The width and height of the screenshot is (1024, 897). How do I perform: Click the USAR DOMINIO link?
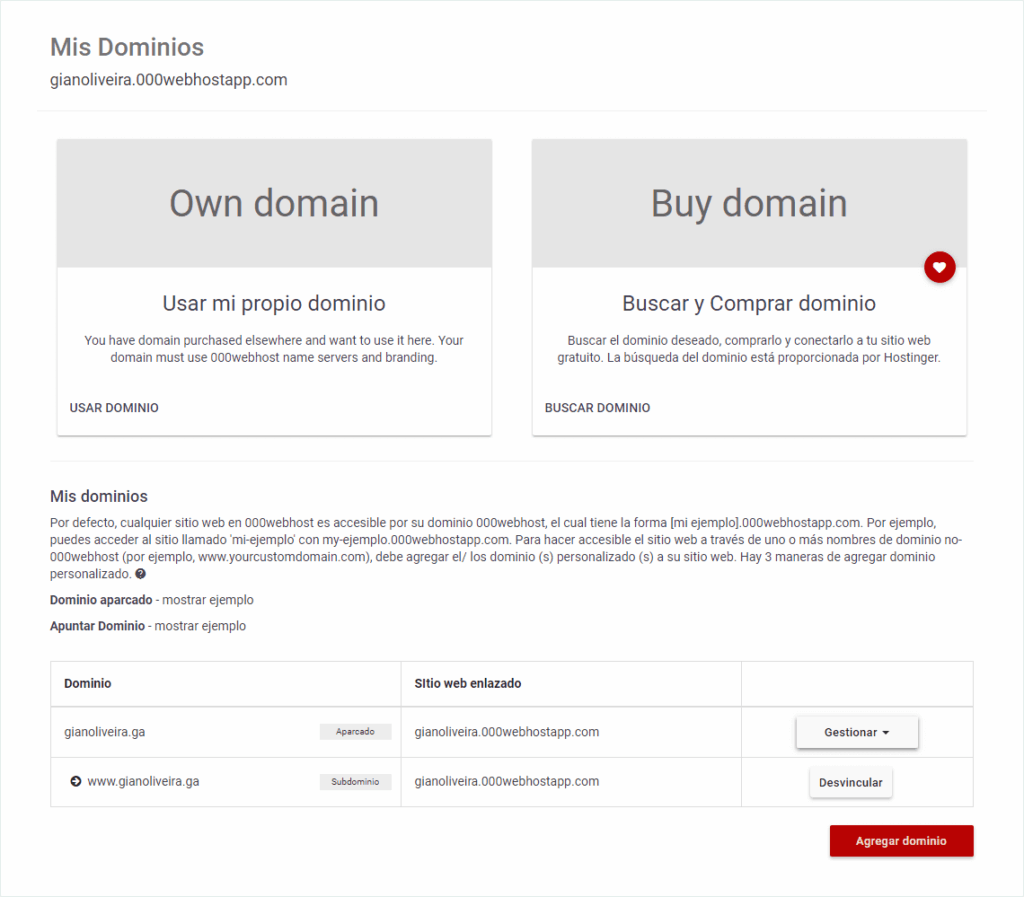114,408
